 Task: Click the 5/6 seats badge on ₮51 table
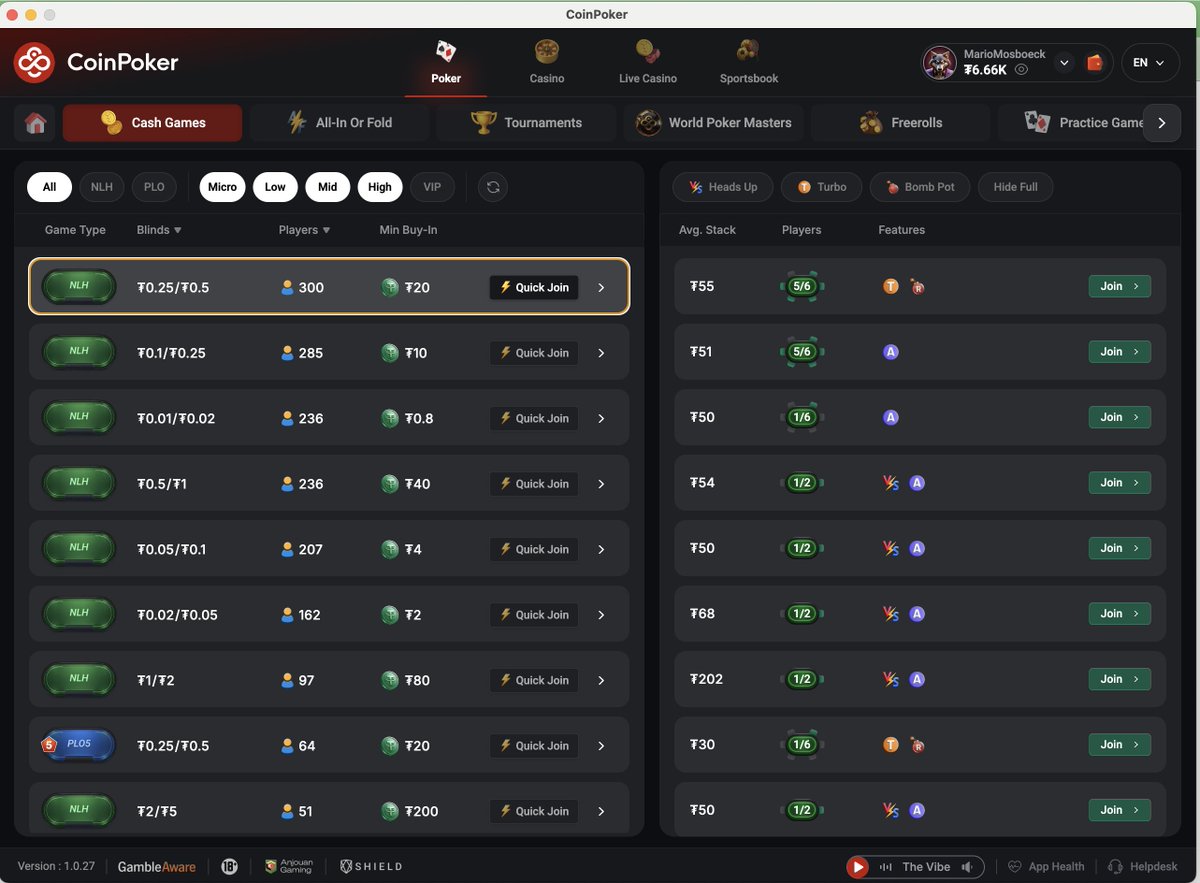pos(801,352)
